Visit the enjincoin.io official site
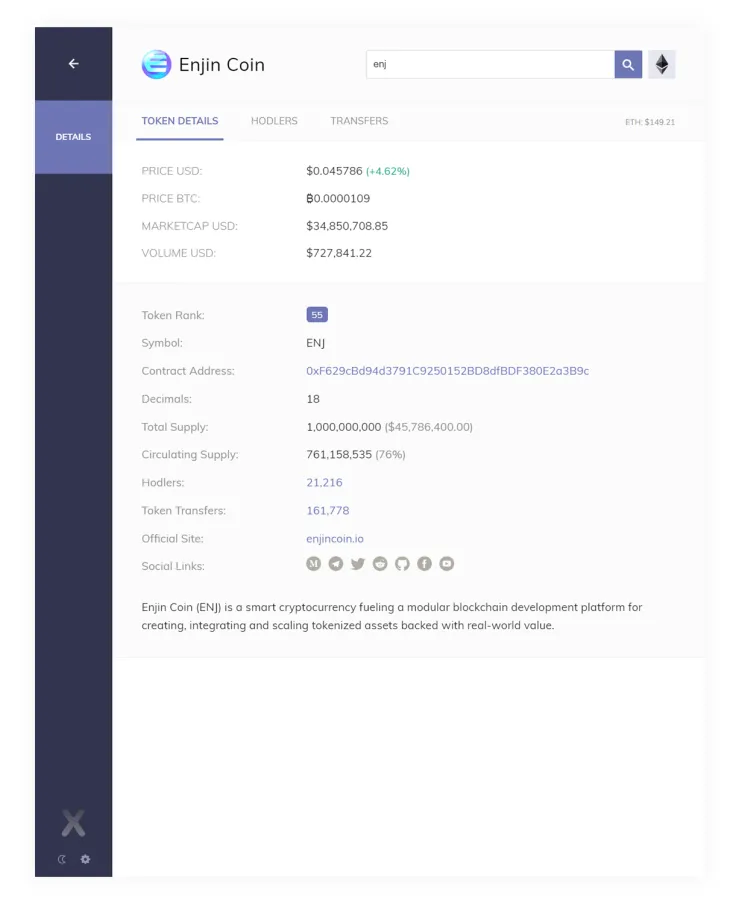 tap(335, 538)
